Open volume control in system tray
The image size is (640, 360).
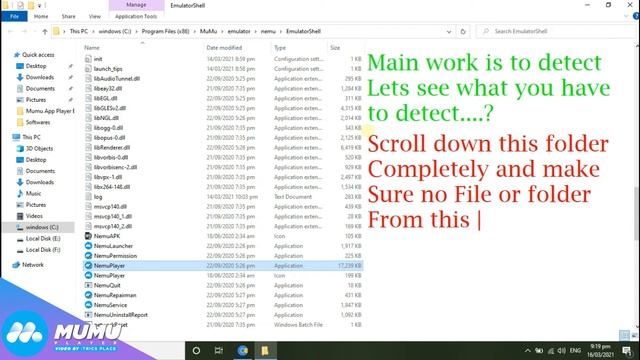click(x=562, y=351)
